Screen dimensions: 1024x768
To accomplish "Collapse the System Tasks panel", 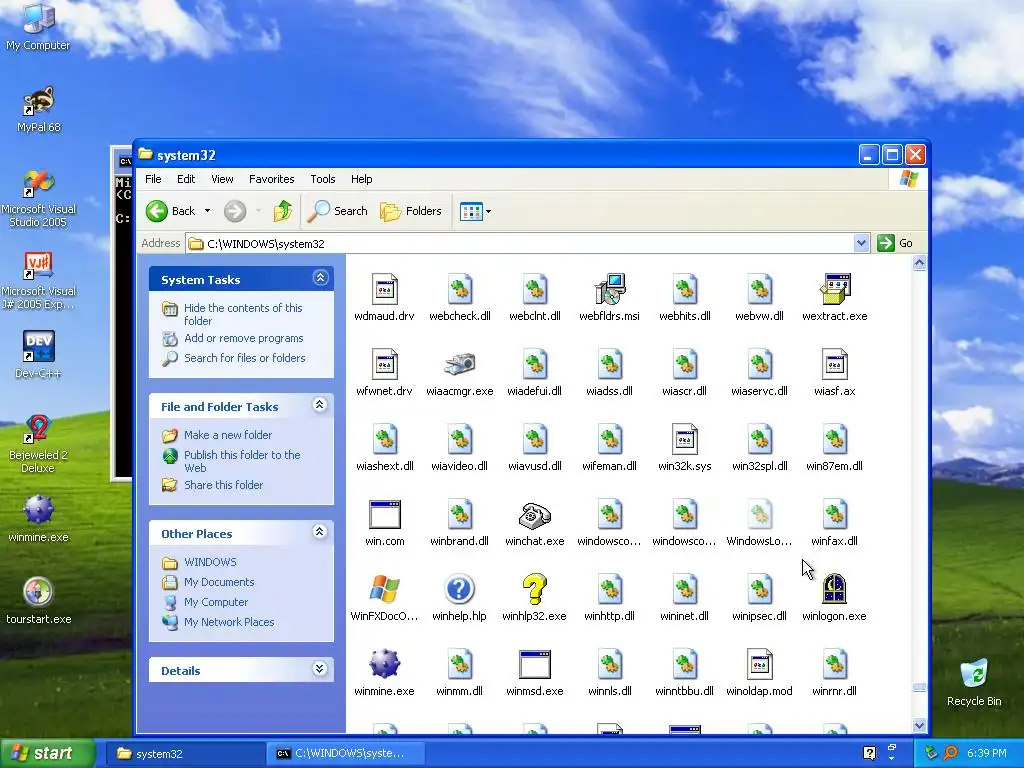I will tap(320, 278).
